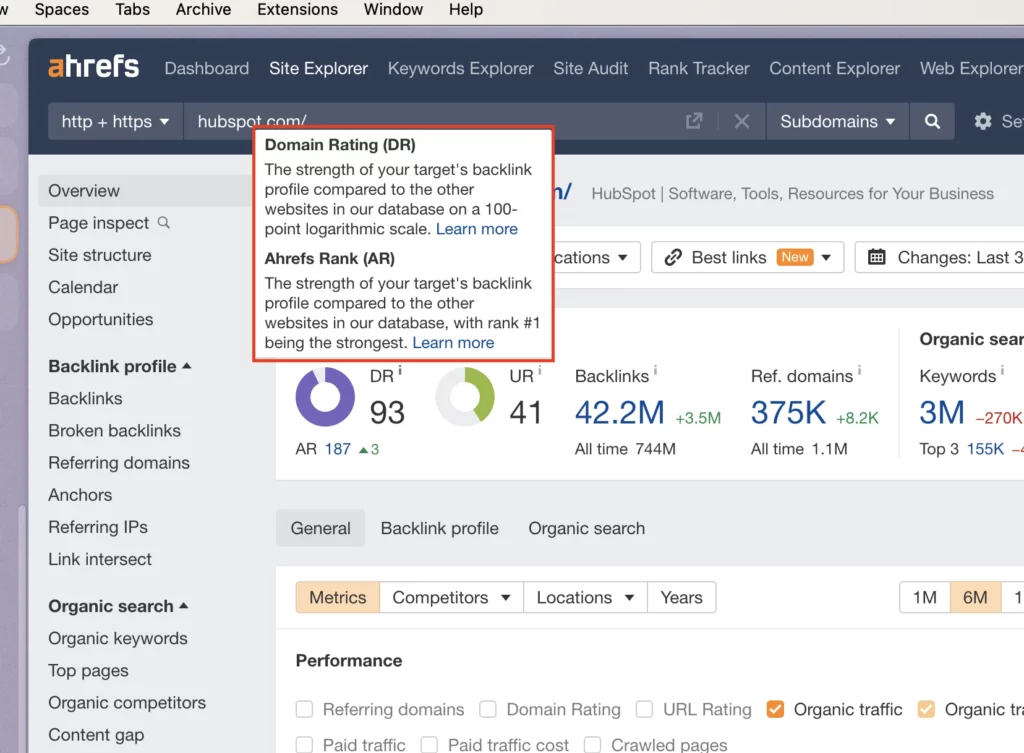Collapse Organic search sidebar section
This screenshot has width=1024, height=753.
(118, 606)
